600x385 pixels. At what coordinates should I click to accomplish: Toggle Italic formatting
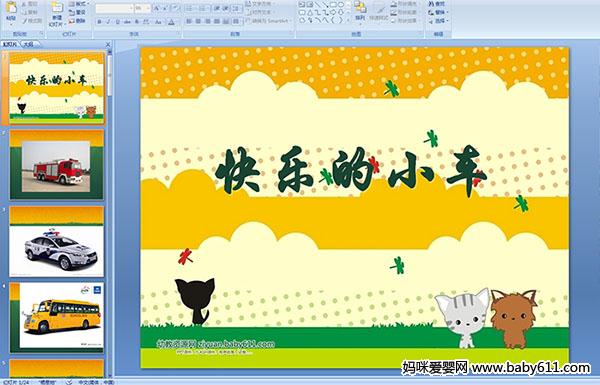coord(108,22)
